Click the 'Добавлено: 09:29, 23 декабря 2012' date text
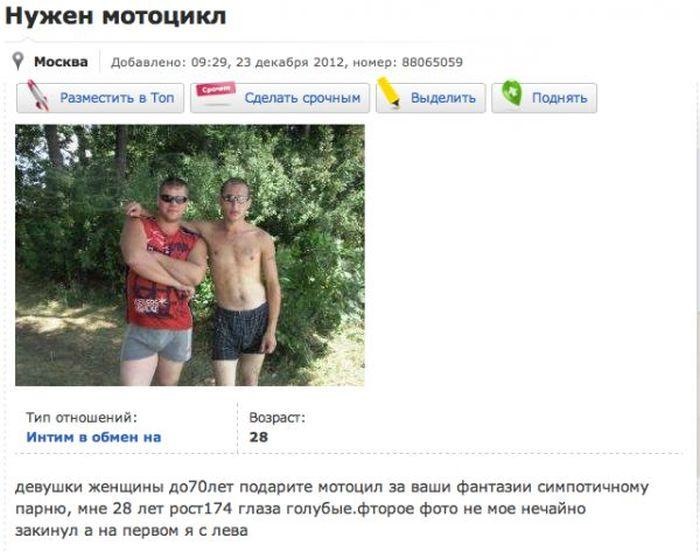This screenshot has height=552, width=700. pyautogui.click(x=227, y=62)
